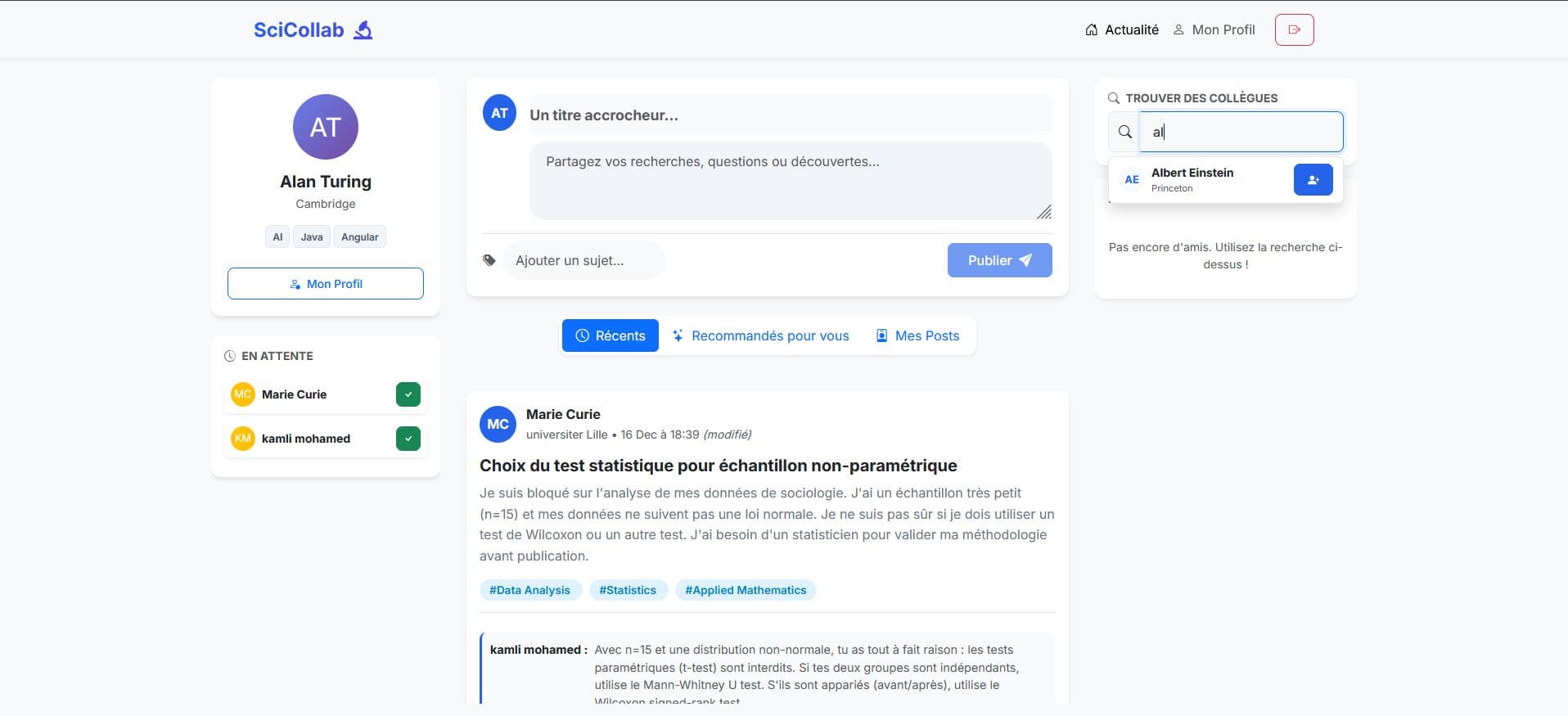Publish the post with the Publier button
Viewport: 1568px width, 716px height.
pos(1000,260)
